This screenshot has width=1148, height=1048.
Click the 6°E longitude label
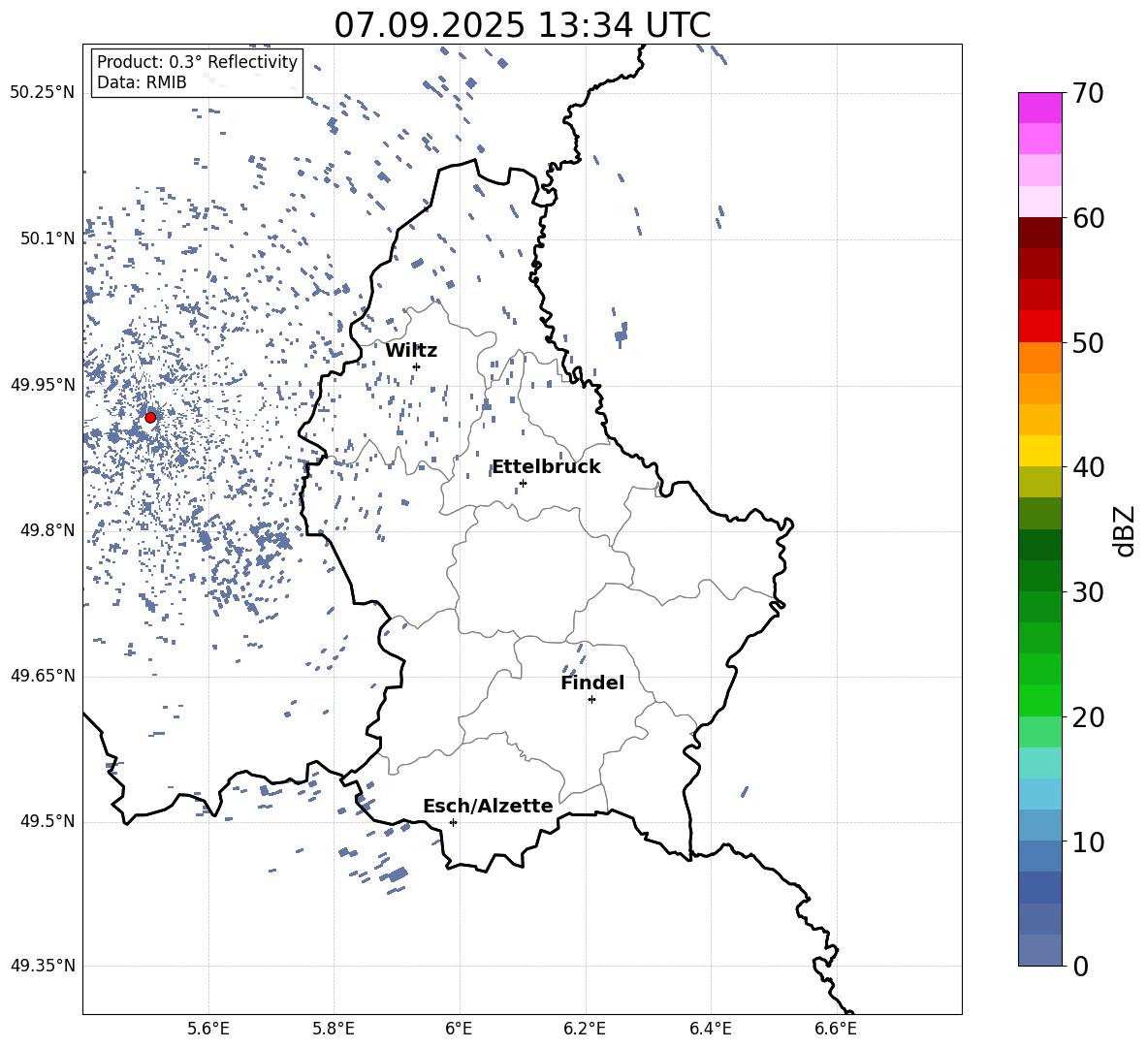[x=459, y=1029]
